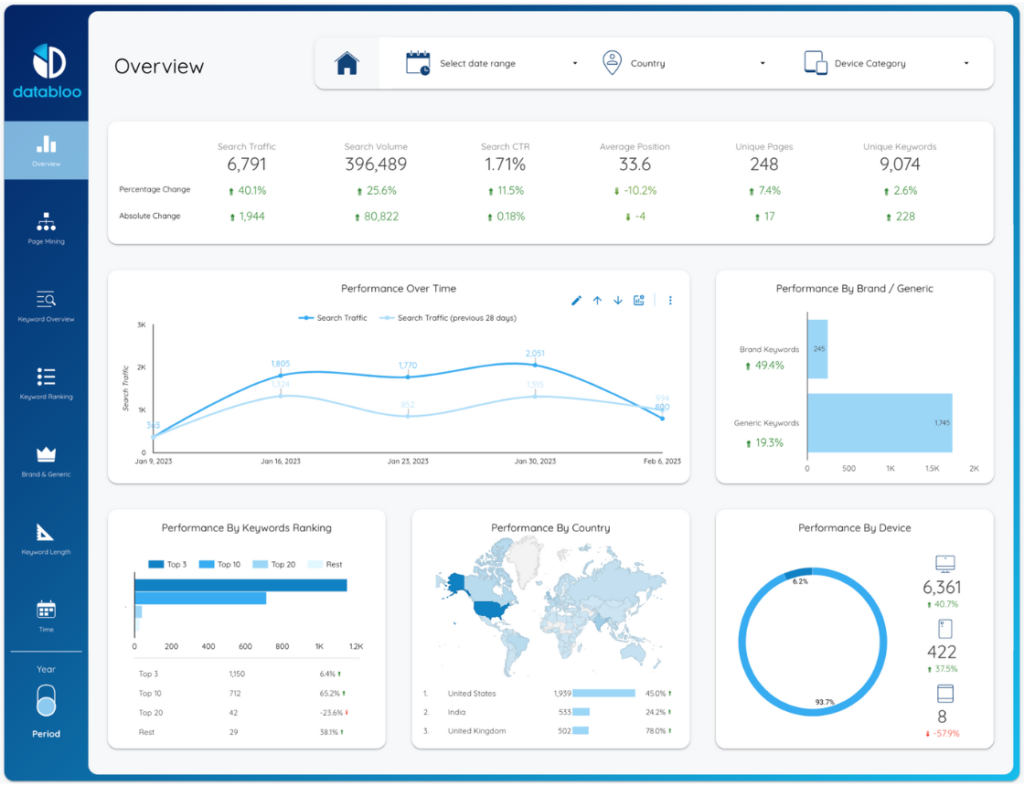Open the three-dot chart options menu
The image size is (1024, 786).
coord(670,300)
